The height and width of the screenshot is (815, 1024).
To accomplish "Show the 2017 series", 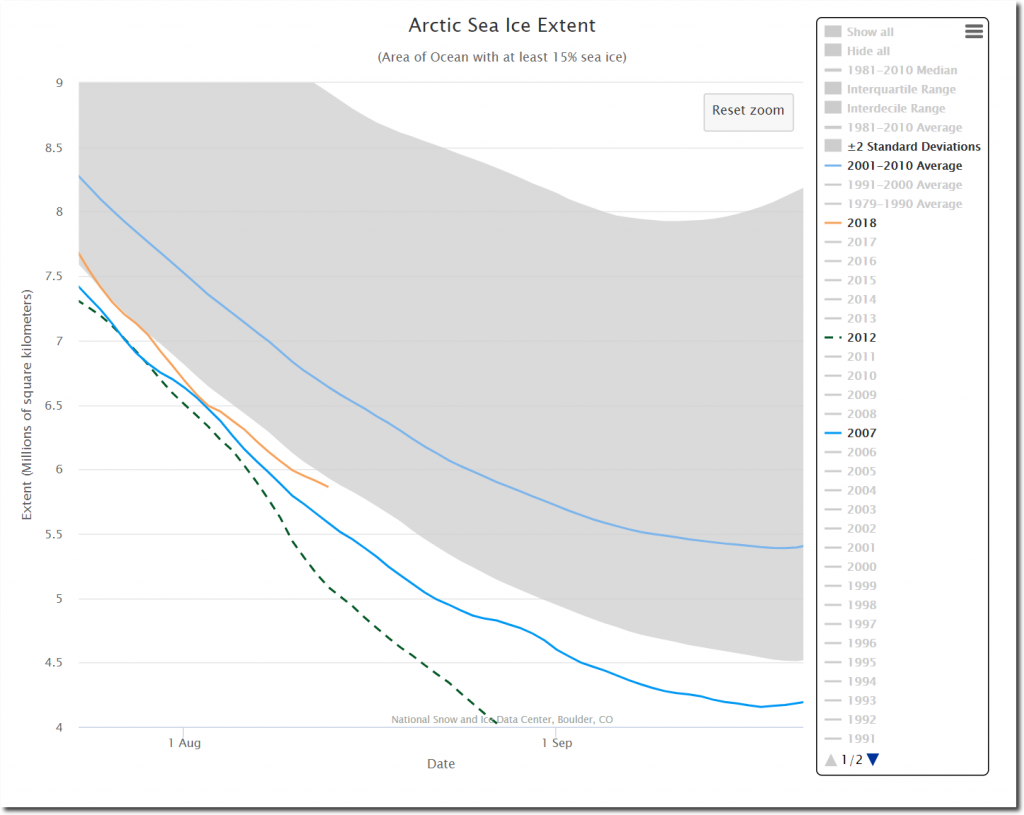I will (861, 242).
